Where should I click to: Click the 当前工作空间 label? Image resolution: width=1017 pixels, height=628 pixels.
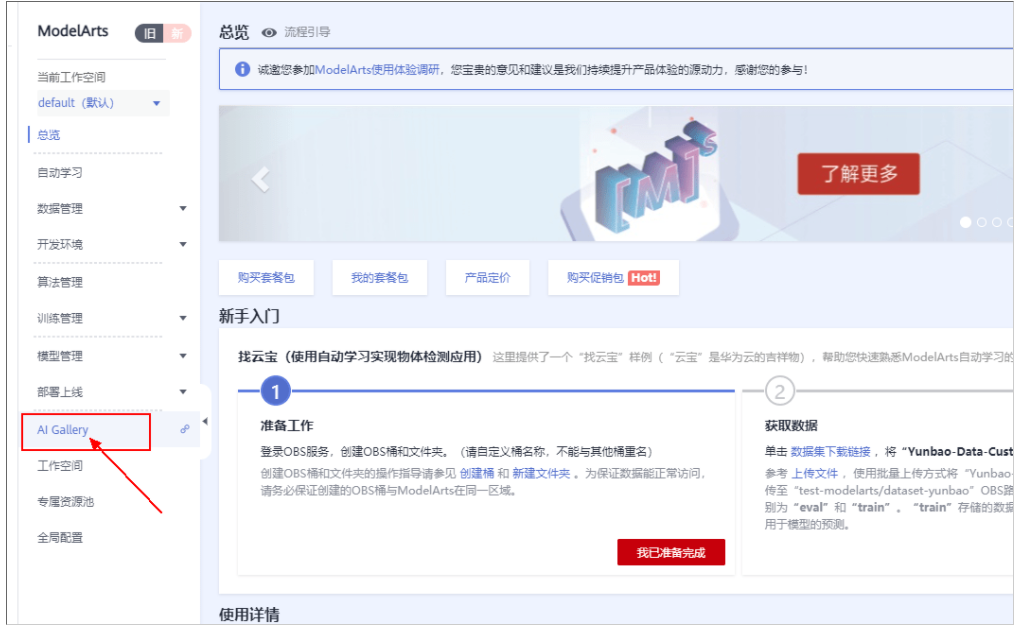(71, 77)
